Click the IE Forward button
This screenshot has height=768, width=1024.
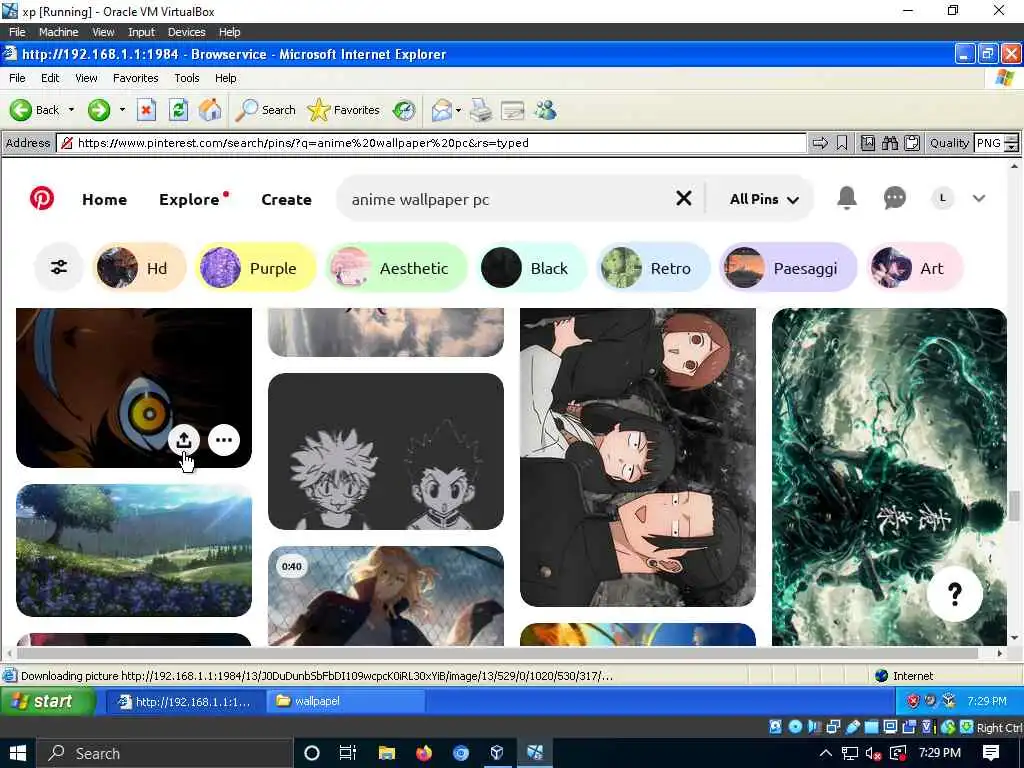click(99, 110)
